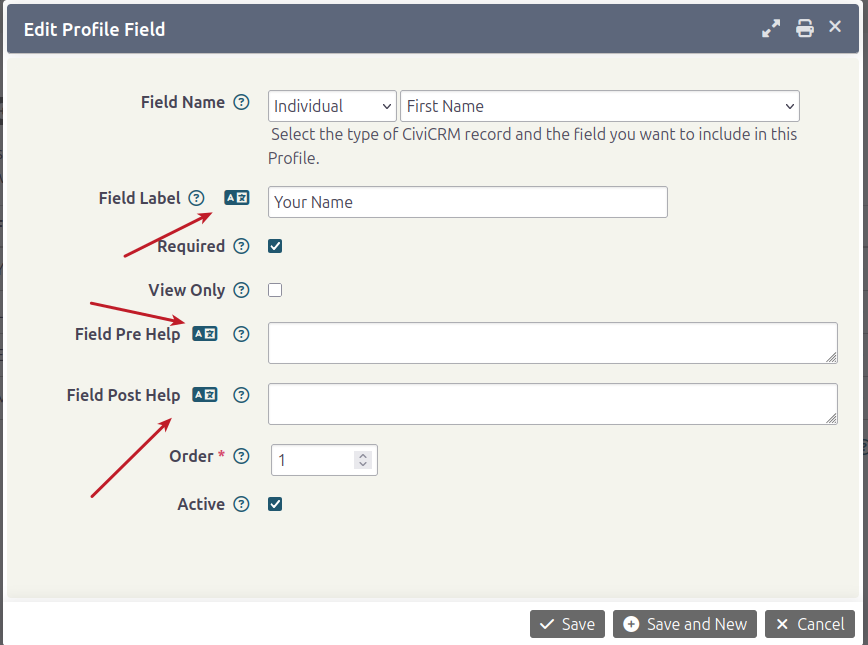The image size is (868, 645).
Task: Open the First Name field dropdown
Action: tap(599, 106)
